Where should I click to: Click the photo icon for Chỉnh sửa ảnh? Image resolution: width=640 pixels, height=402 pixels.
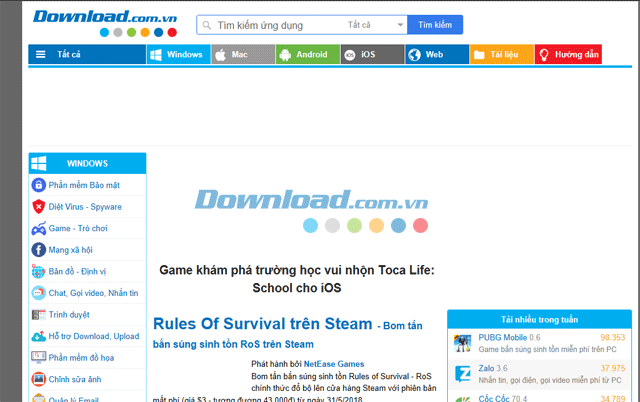click(x=38, y=379)
